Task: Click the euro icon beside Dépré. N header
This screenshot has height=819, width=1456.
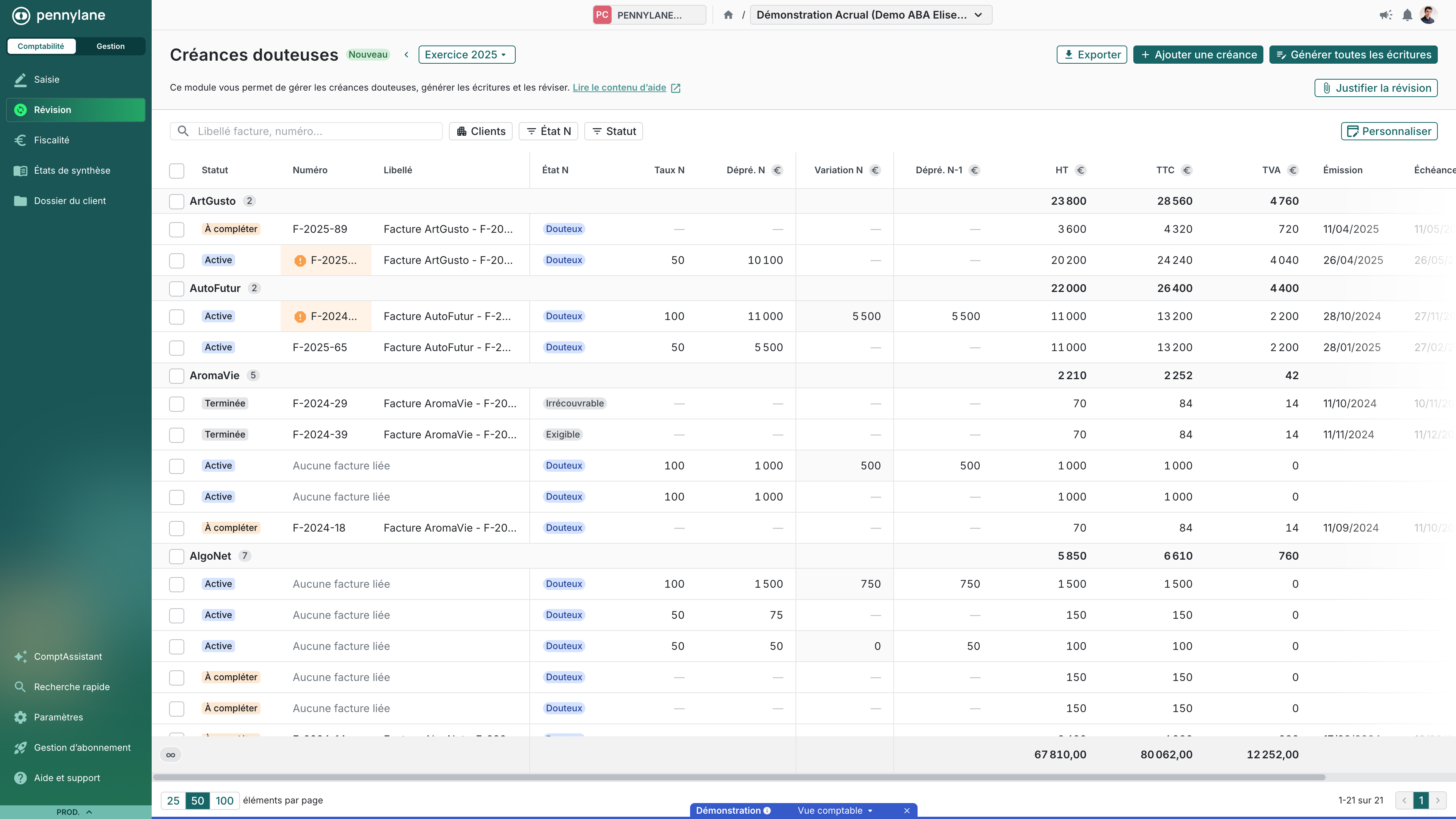Action: coord(777,170)
